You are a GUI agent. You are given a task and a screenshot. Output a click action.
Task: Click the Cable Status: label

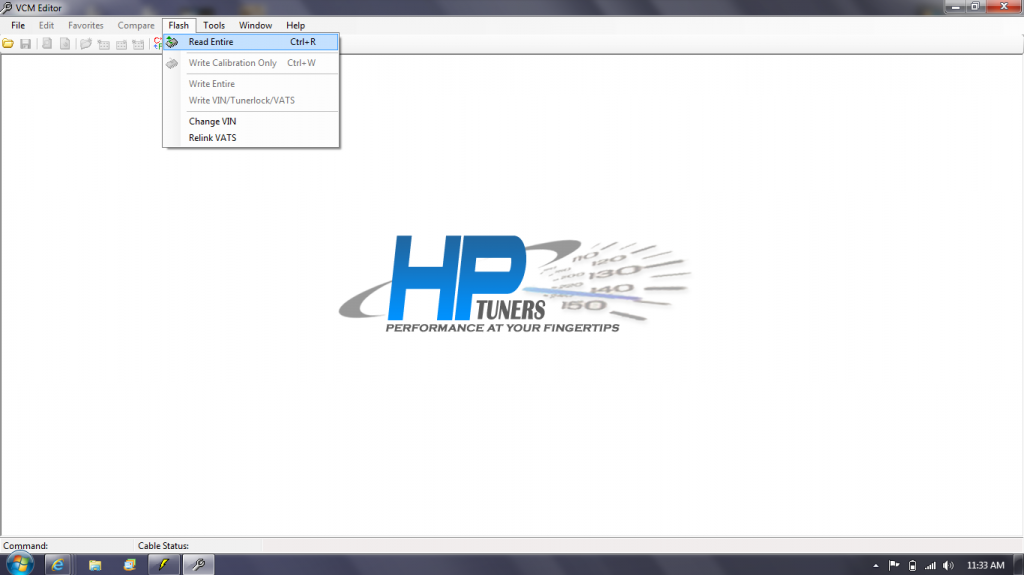click(163, 546)
